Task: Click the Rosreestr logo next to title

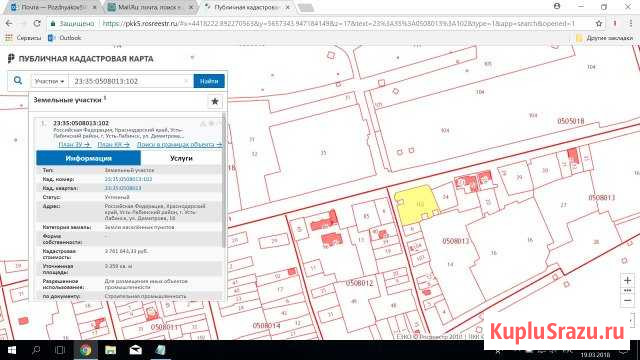Action: tap(11, 59)
